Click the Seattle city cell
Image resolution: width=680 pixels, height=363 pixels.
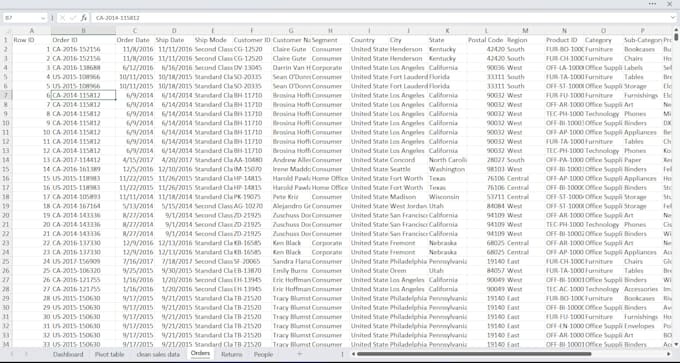tap(408, 169)
